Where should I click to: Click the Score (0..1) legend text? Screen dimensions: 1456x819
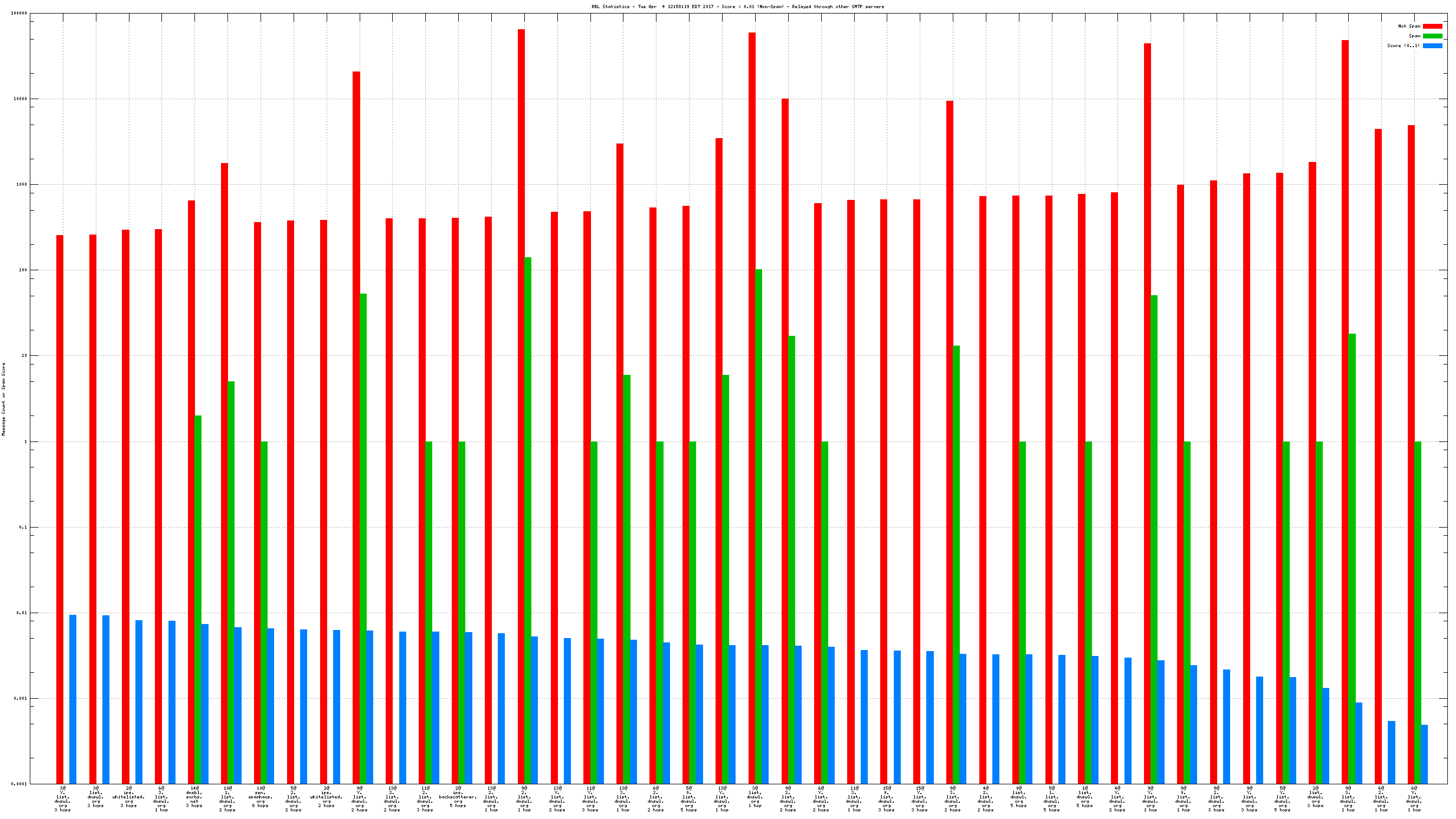coord(1403,46)
